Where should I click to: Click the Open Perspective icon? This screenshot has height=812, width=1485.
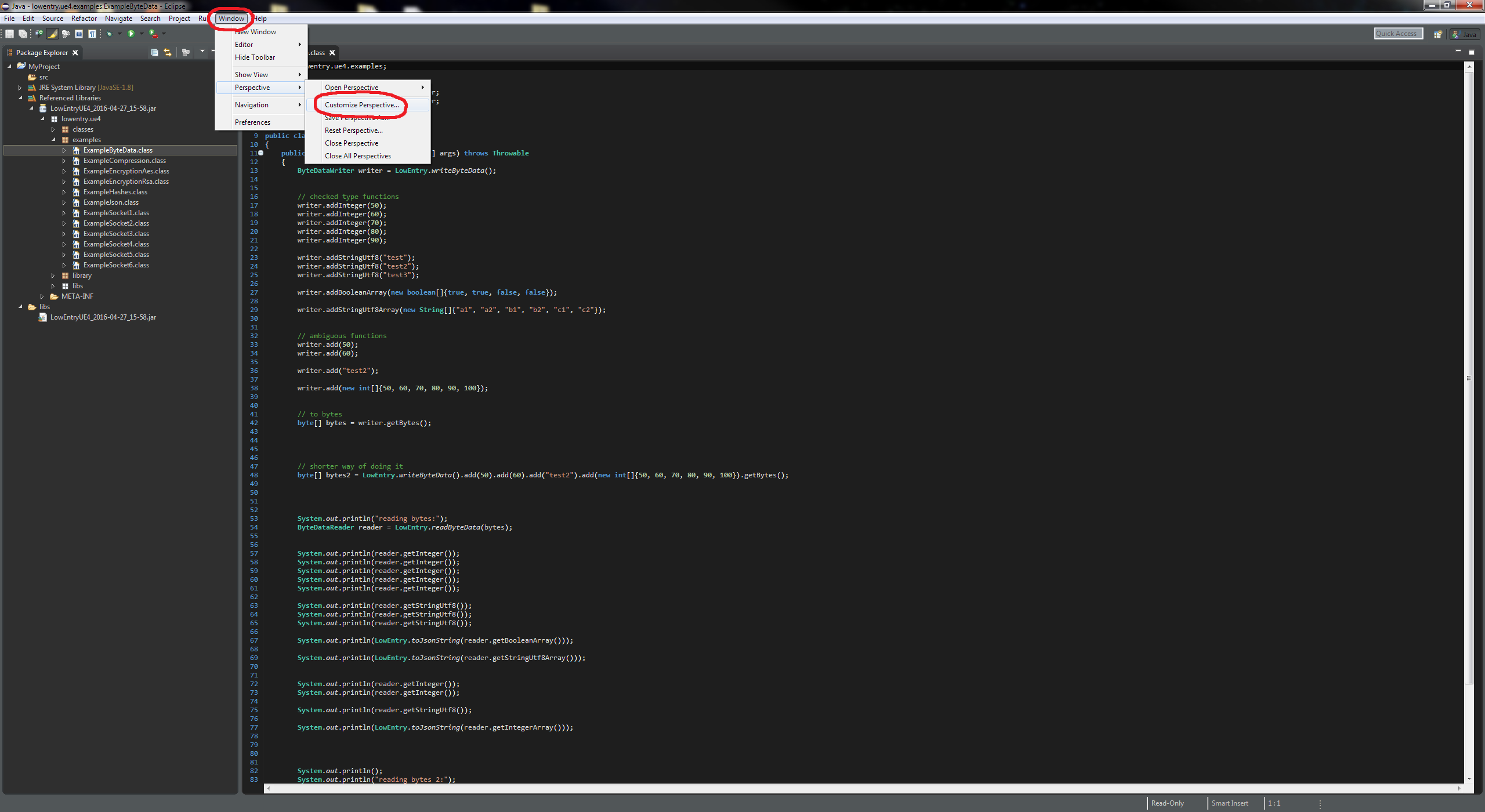click(1437, 34)
